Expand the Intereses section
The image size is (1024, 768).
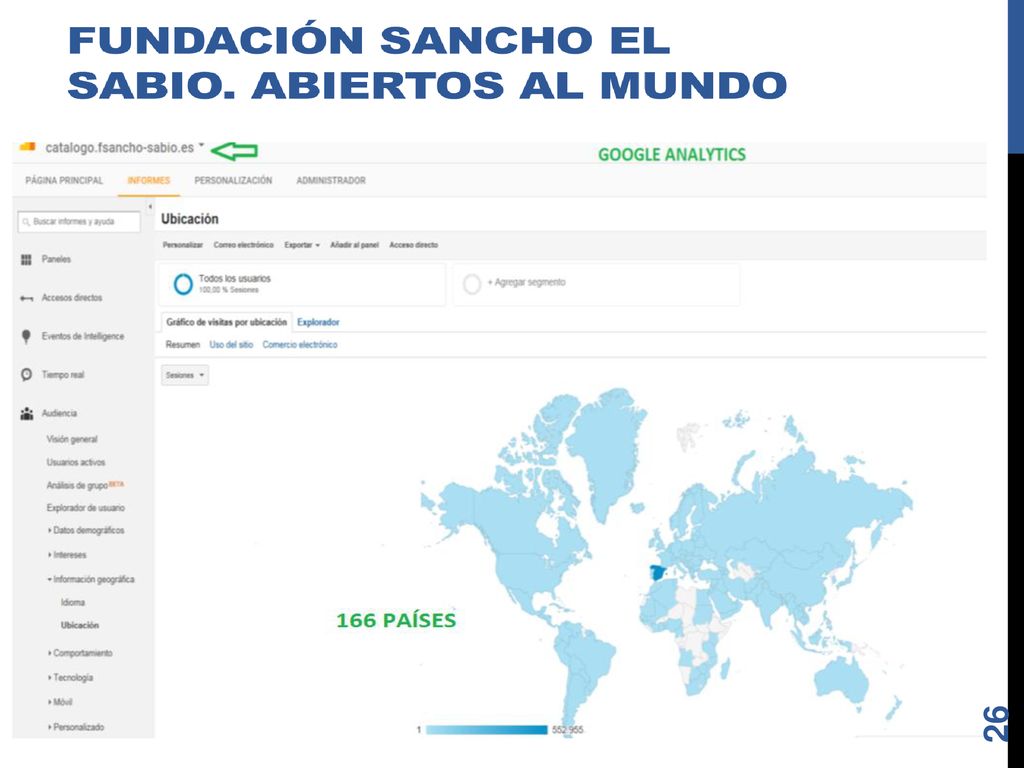[67, 555]
